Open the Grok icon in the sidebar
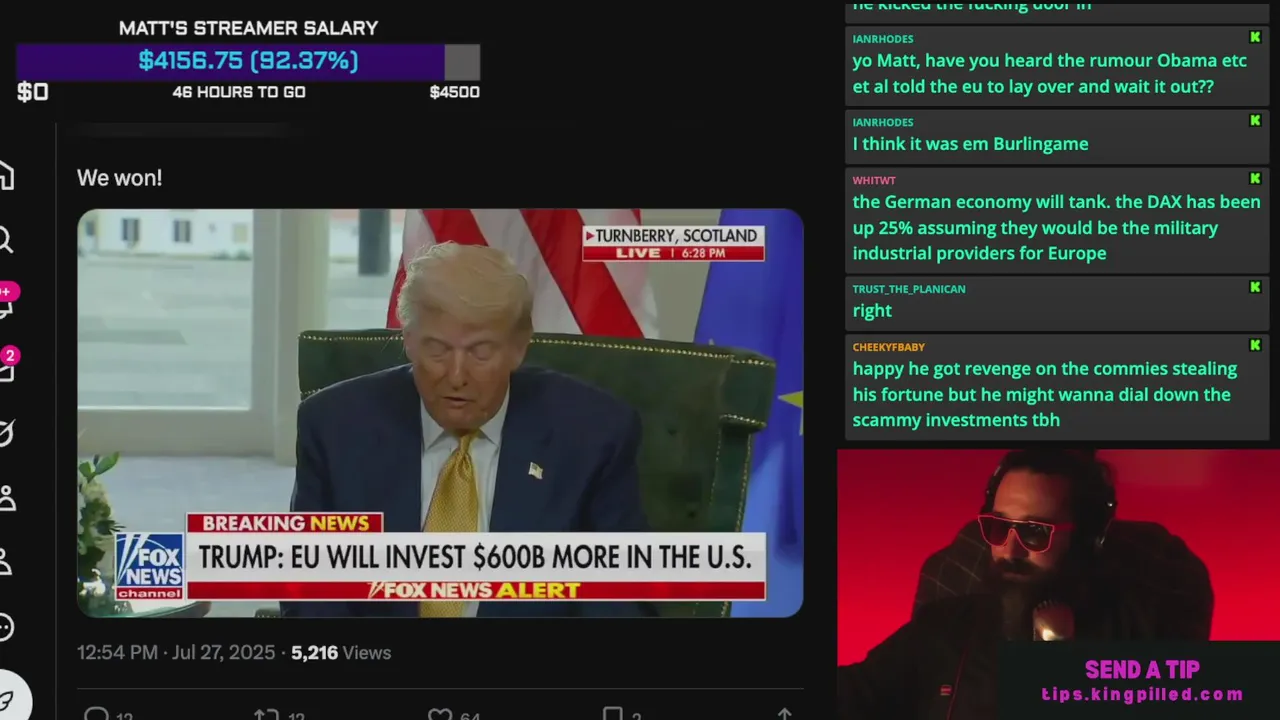This screenshot has height=720, width=1280. (5, 433)
